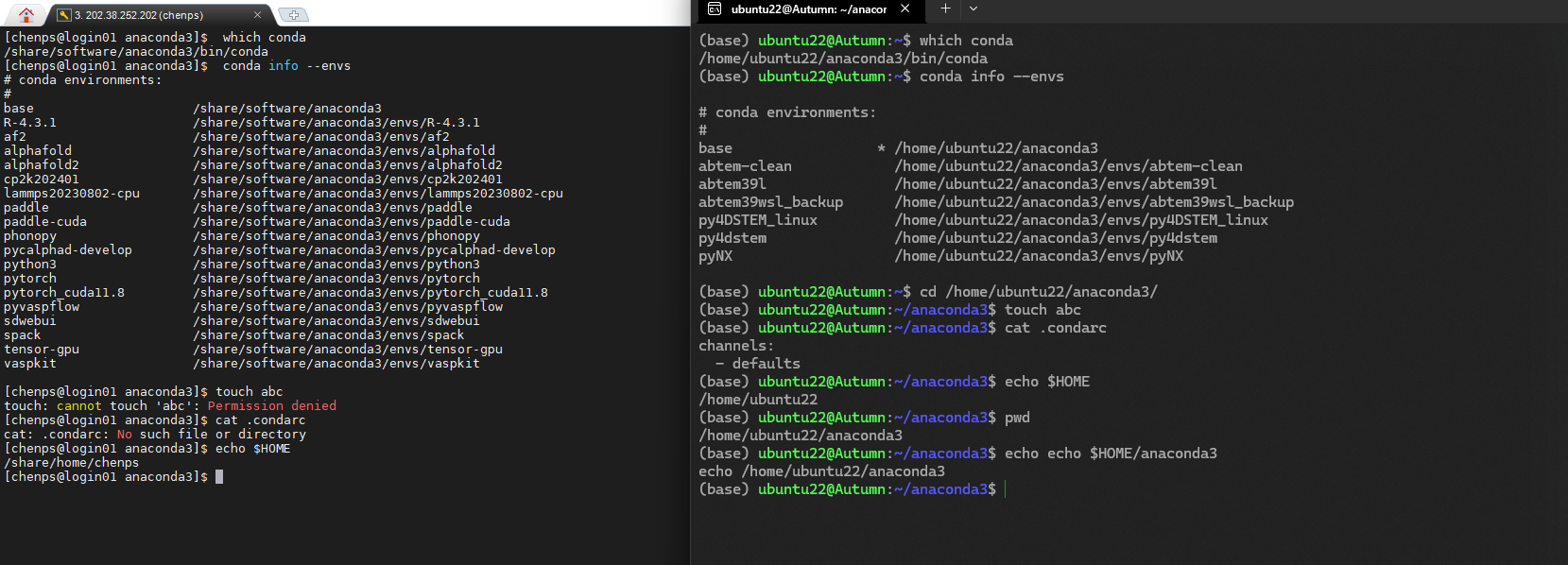Add a new tab in Windows Terminal

click(x=944, y=9)
